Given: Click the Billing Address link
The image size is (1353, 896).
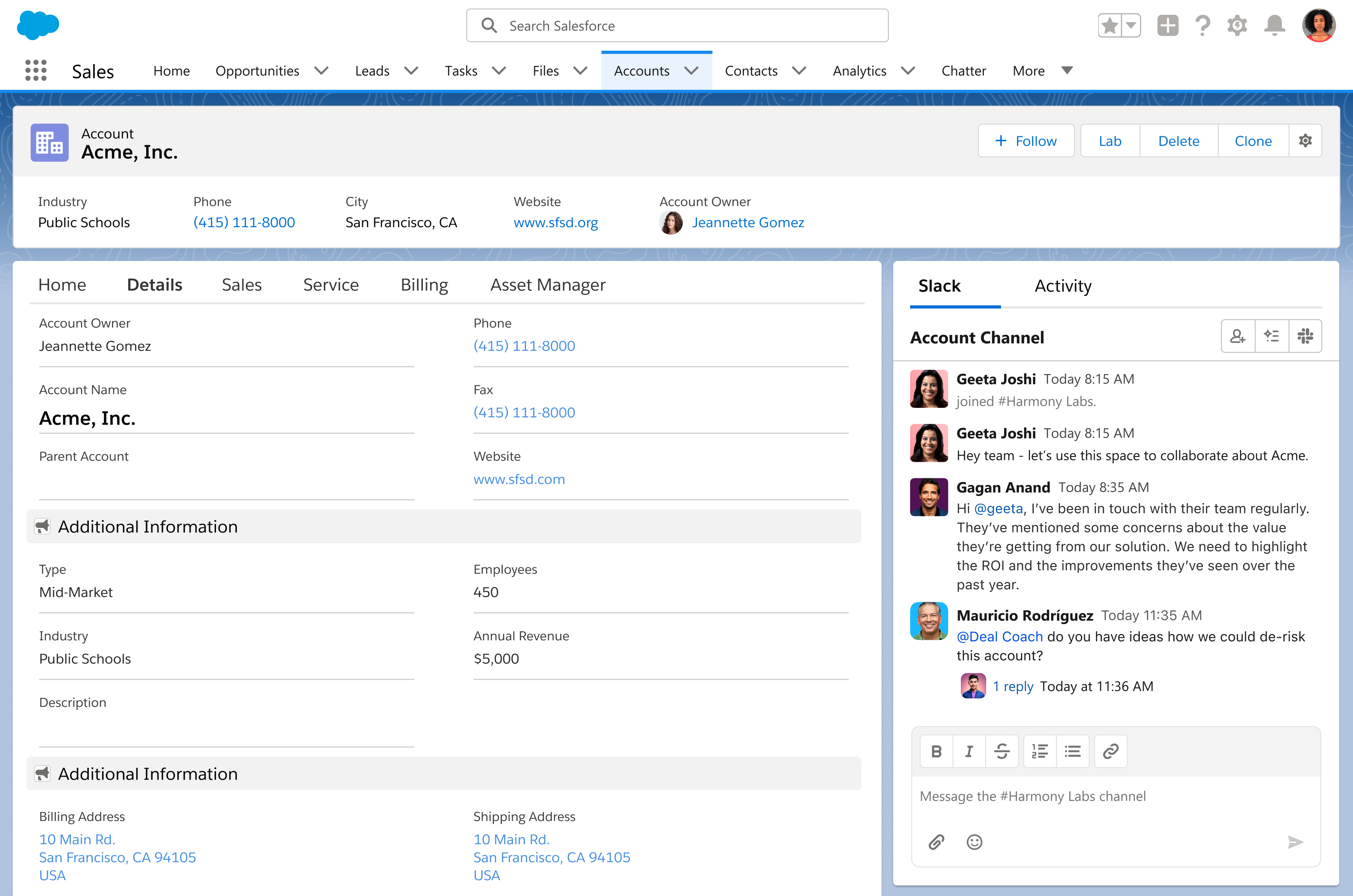Looking at the screenshot, I should pos(117,857).
